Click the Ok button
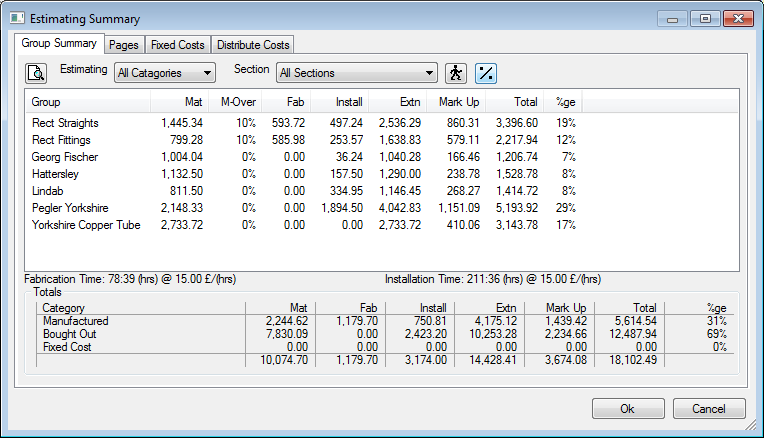Image resolution: width=764 pixels, height=438 pixels. [x=628, y=409]
